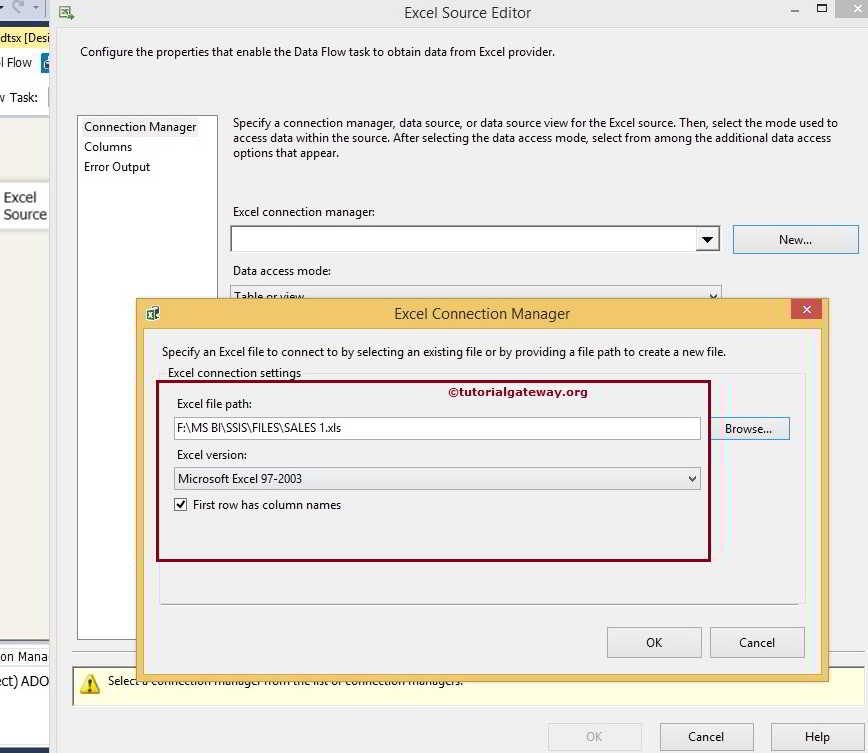This screenshot has height=753, width=868.
Task: Open the Excel version dropdown
Action: (x=695, y=478)
